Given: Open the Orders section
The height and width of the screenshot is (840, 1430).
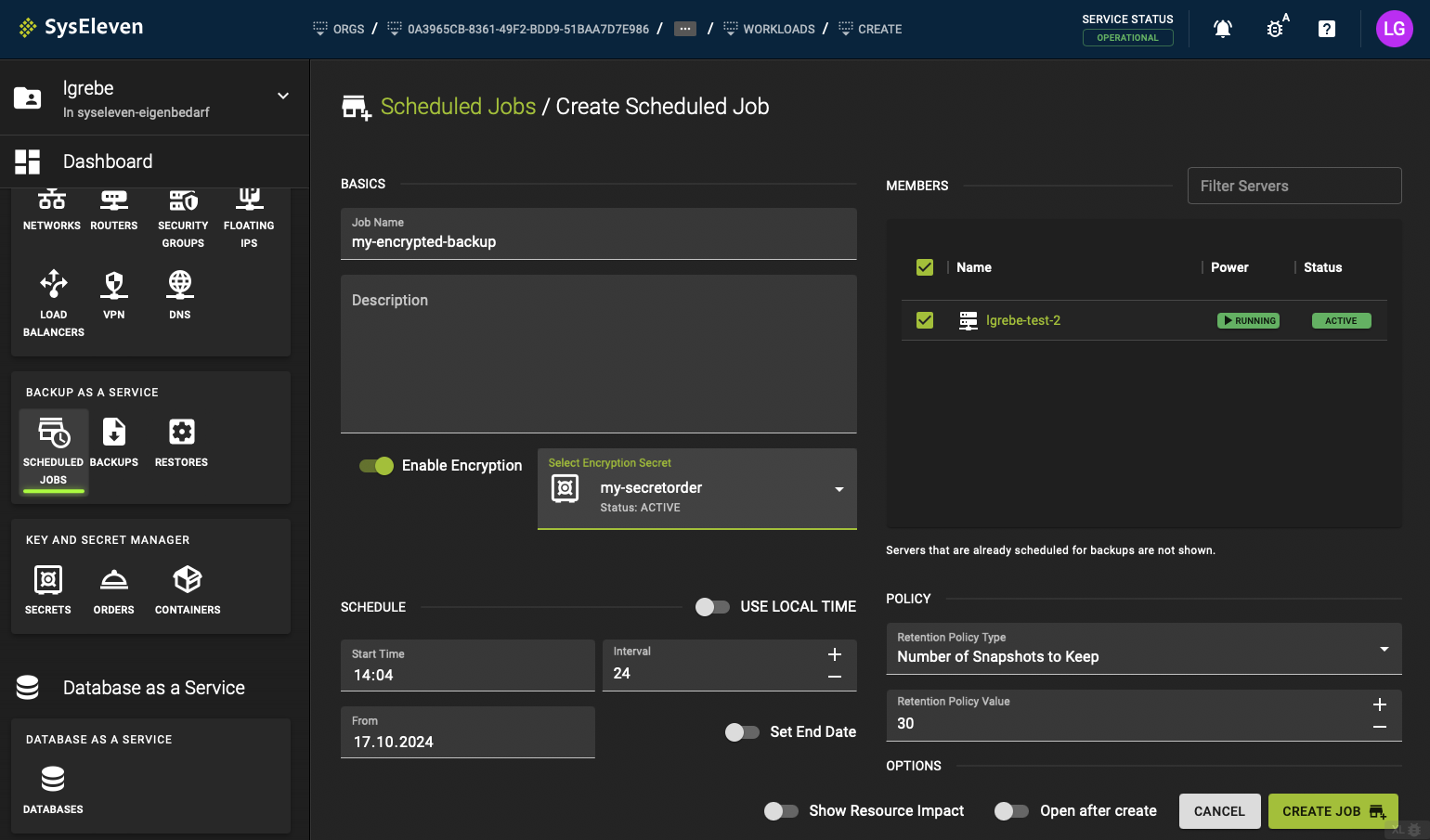Looking at the screenshot, I should (x=114, y=589).
